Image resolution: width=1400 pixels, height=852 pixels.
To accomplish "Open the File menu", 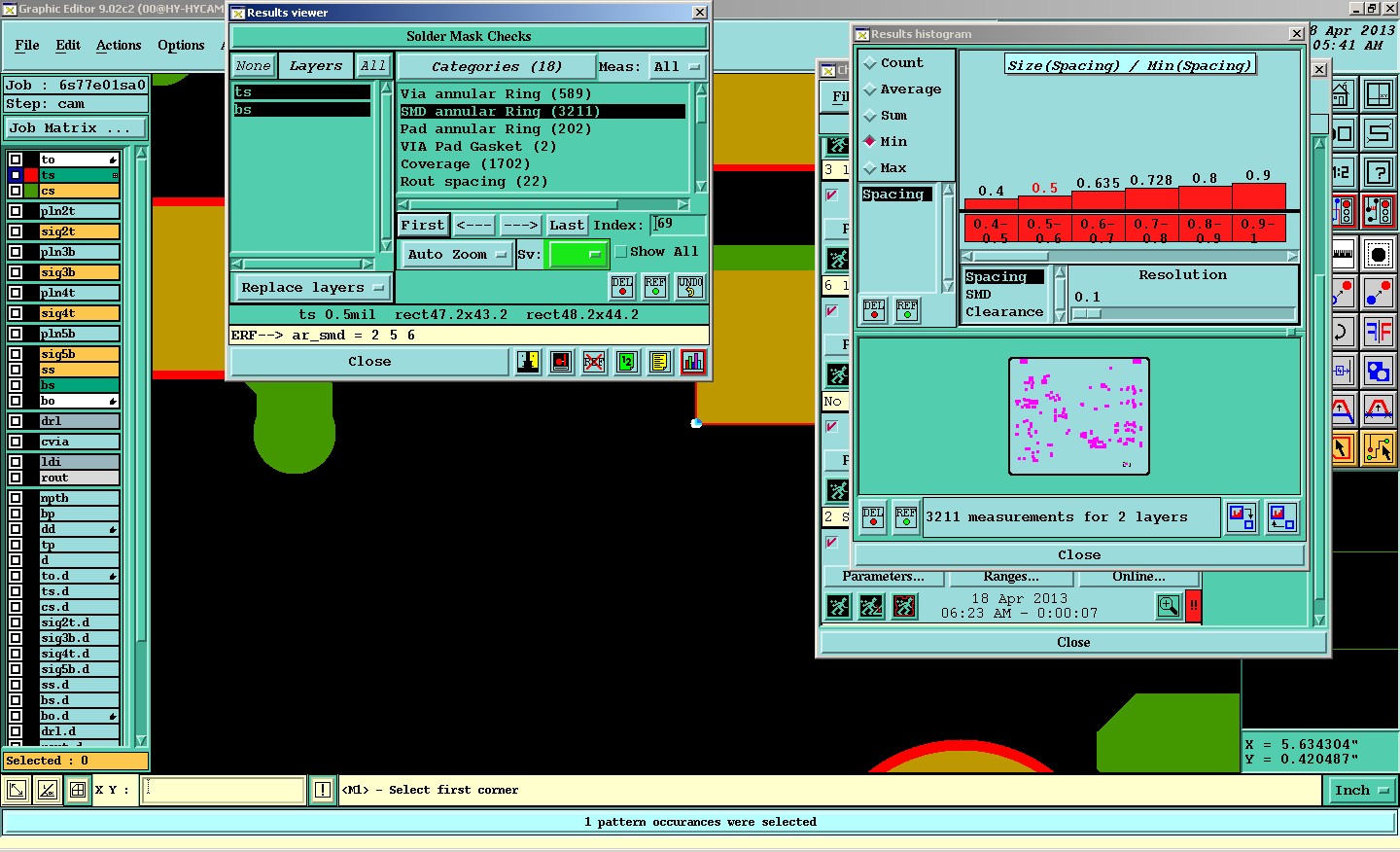I will 27,46.
